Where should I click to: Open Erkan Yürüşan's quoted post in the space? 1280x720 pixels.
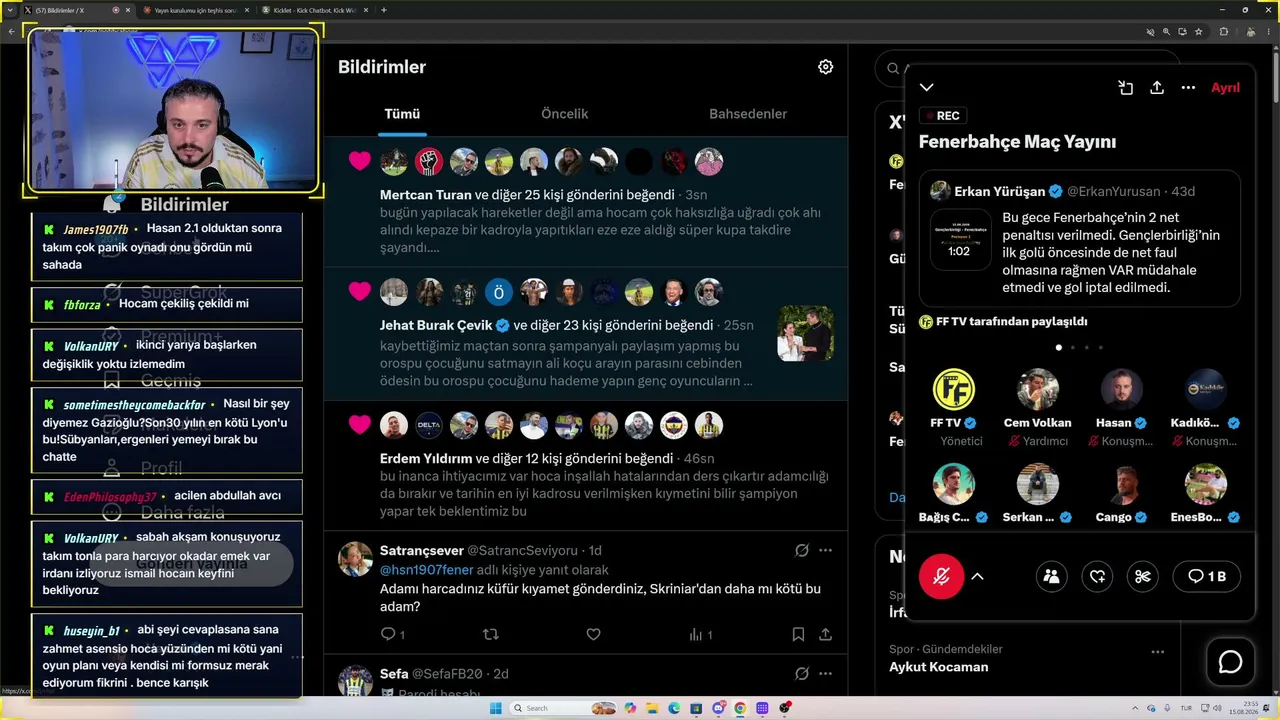(1080, 238)
